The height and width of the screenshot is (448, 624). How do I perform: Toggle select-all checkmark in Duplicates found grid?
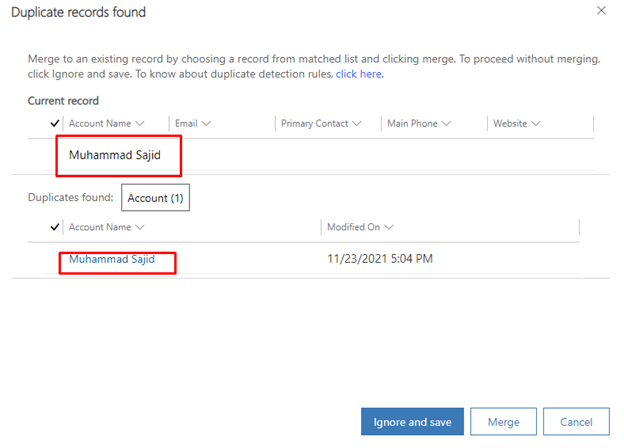(x=55, y=227)
